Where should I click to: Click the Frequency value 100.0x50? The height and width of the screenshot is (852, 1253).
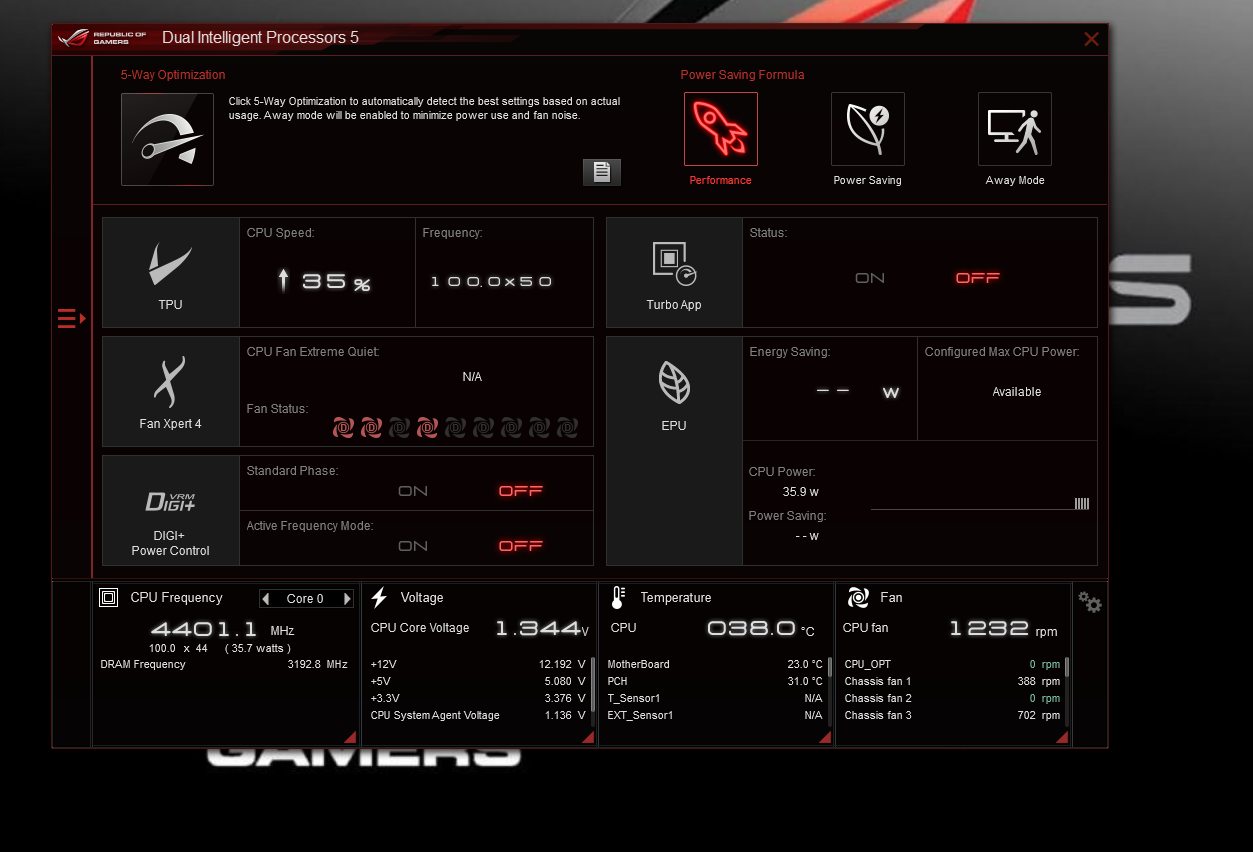pos(491,282)
